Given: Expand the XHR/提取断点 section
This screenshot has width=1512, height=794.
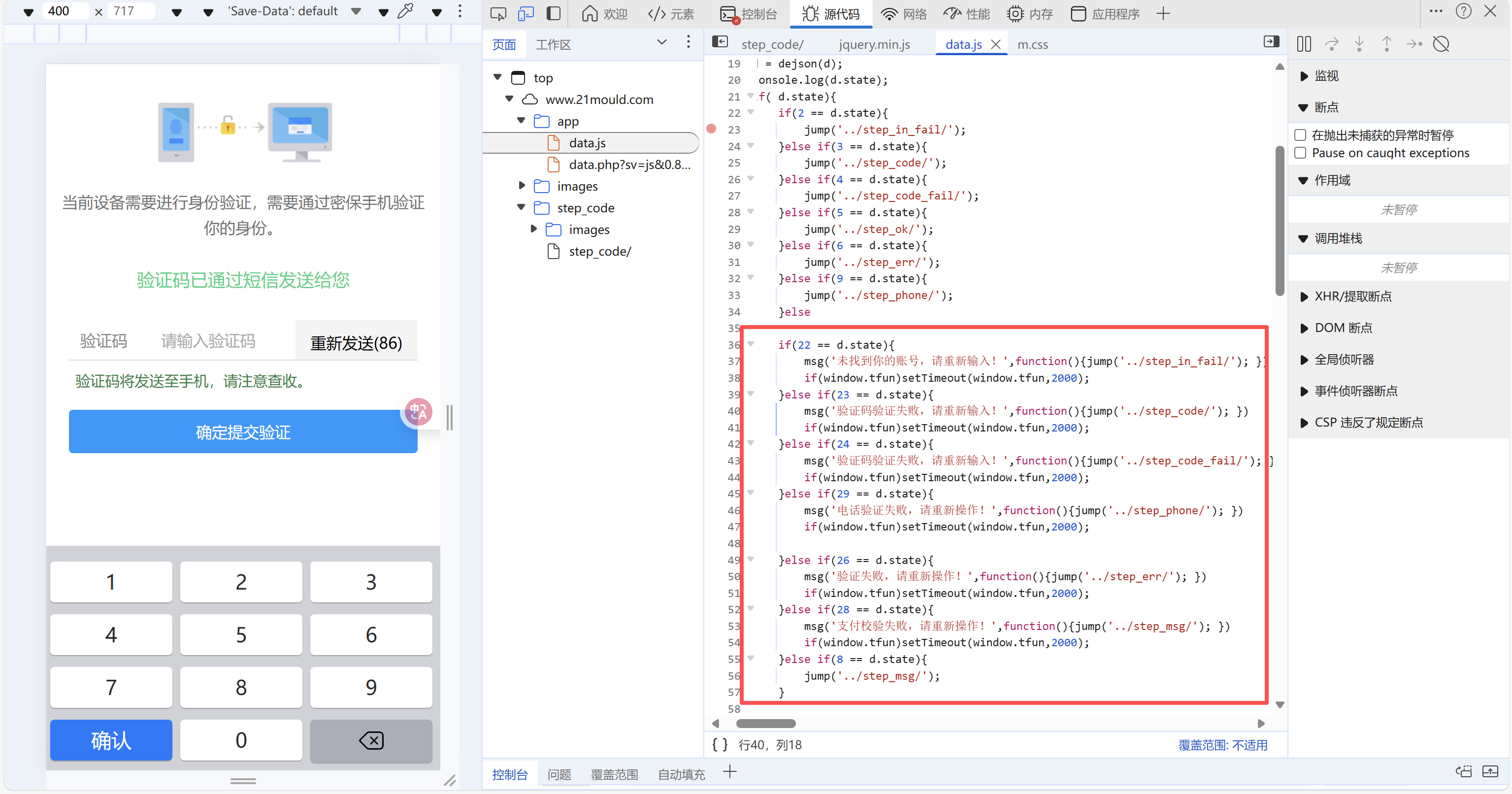Looking at the screenshot, I should (x=1304, y=297).
